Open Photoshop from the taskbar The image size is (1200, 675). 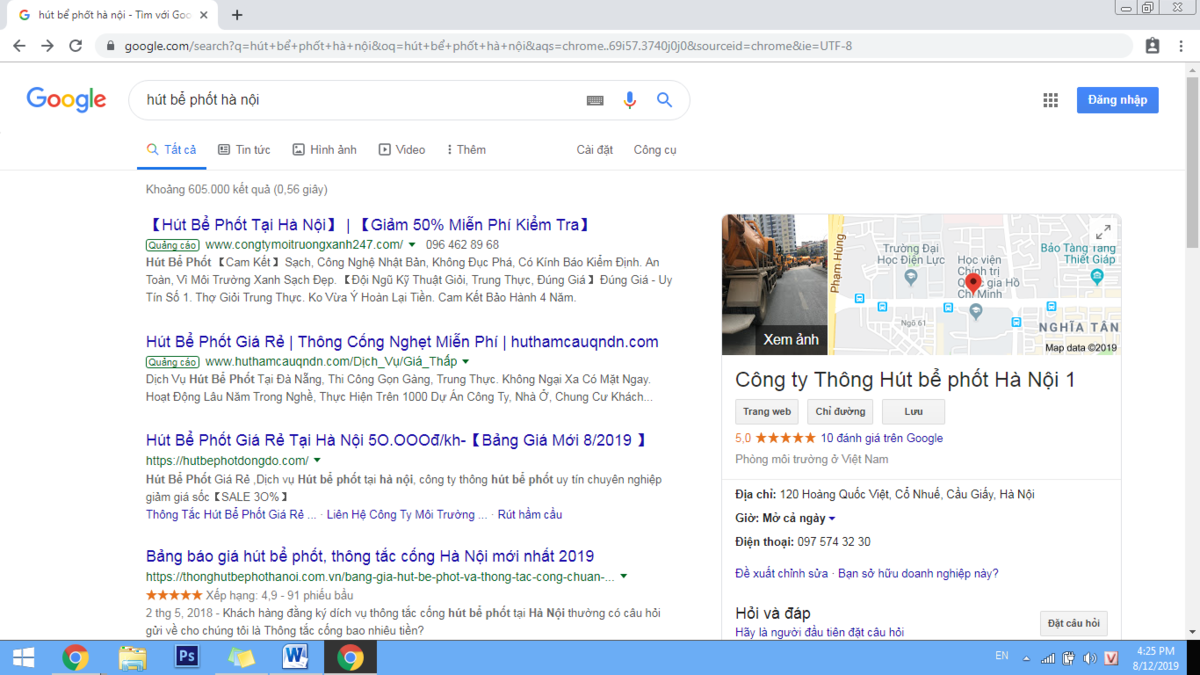pyautogui.click(x=187, y=657)
